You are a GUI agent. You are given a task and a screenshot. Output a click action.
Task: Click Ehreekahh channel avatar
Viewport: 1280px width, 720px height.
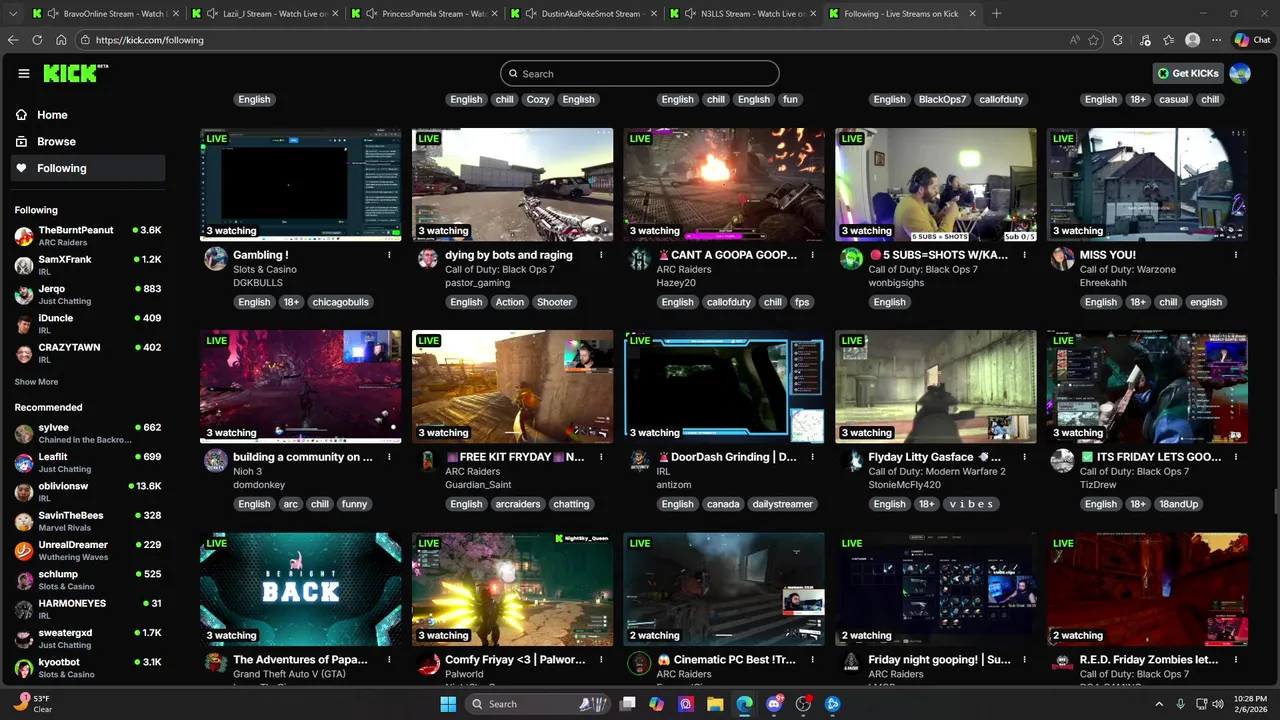1063,259
